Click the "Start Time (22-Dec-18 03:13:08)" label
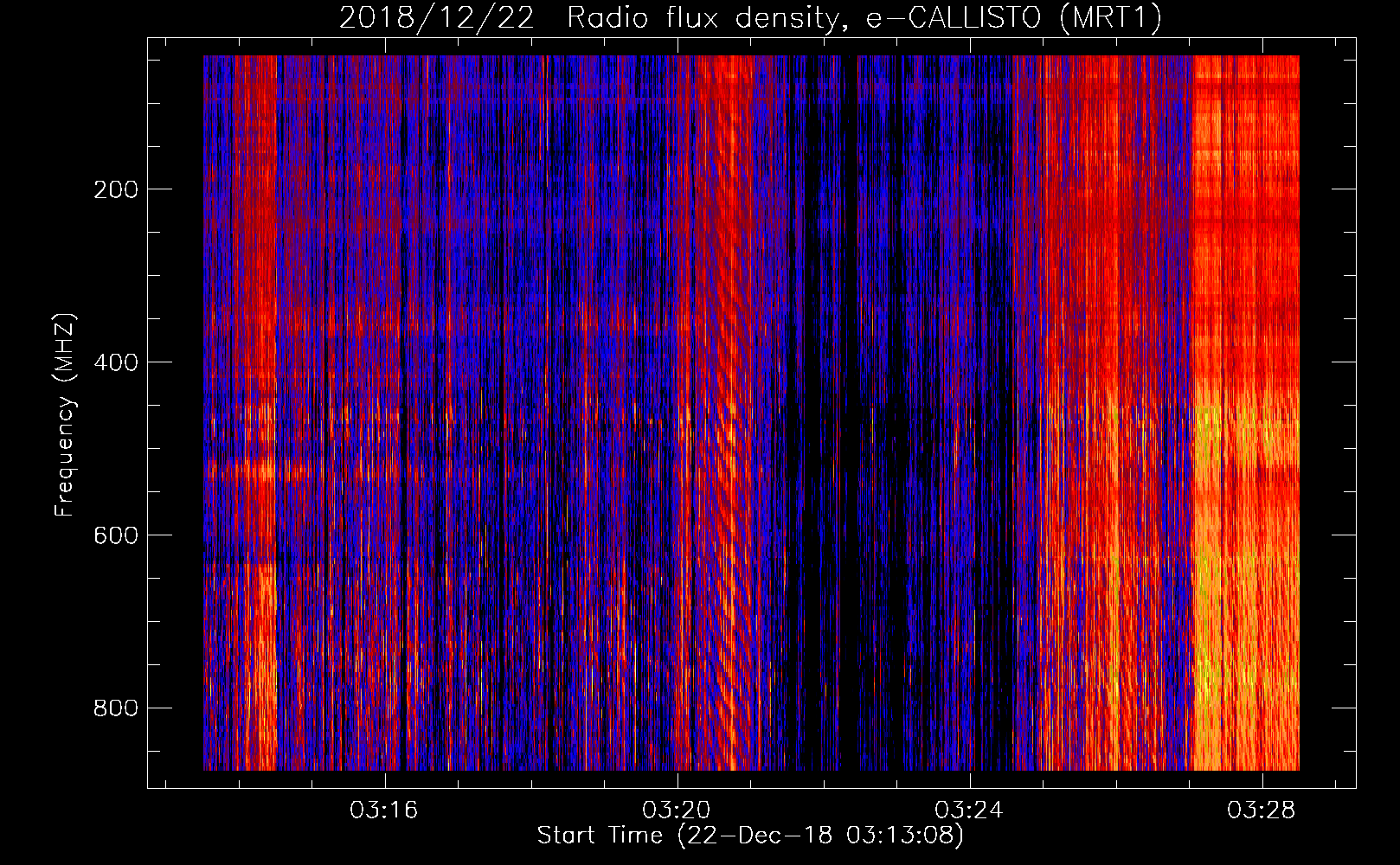The height and width of the screenshot is (865, 1400). 750,836
